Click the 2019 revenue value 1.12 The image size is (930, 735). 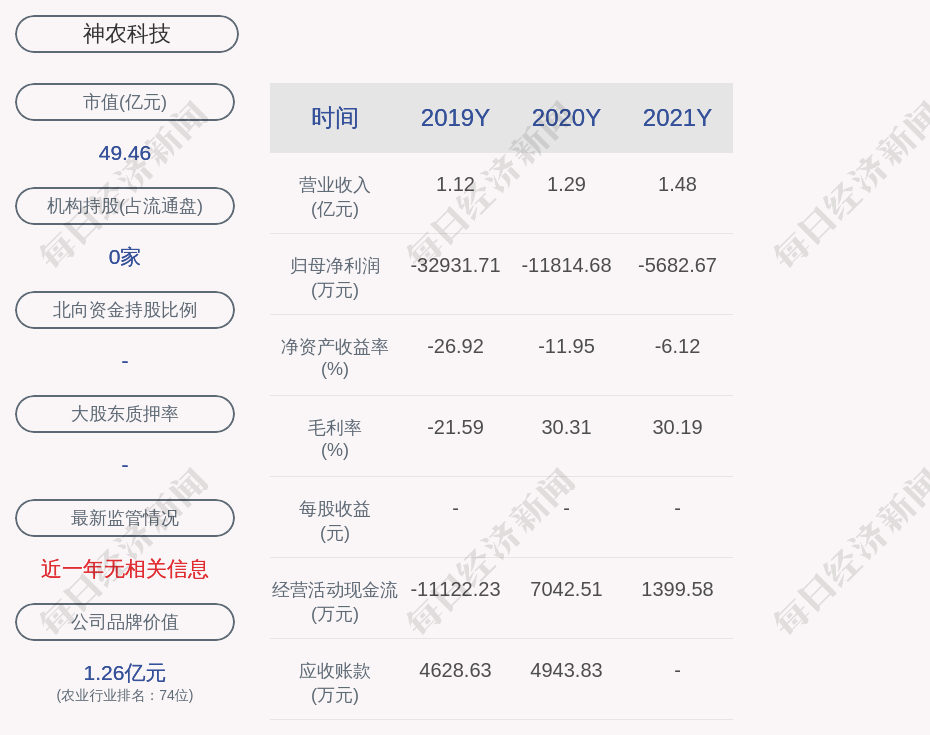[455, 184]
